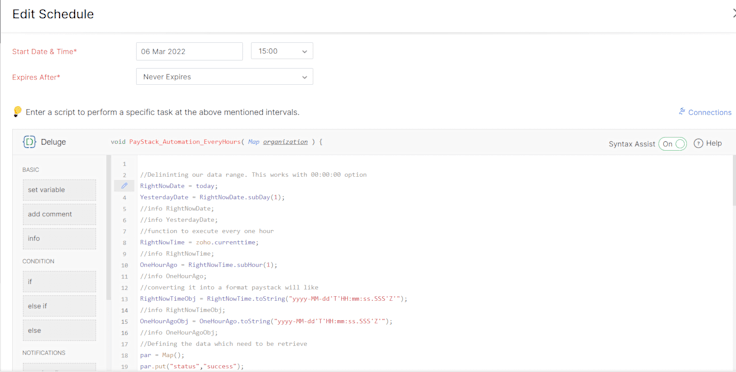The height and width of the screenshot is (372, 736).
Task: Click the BASIC section heading
Action: [x=31, y=169]
